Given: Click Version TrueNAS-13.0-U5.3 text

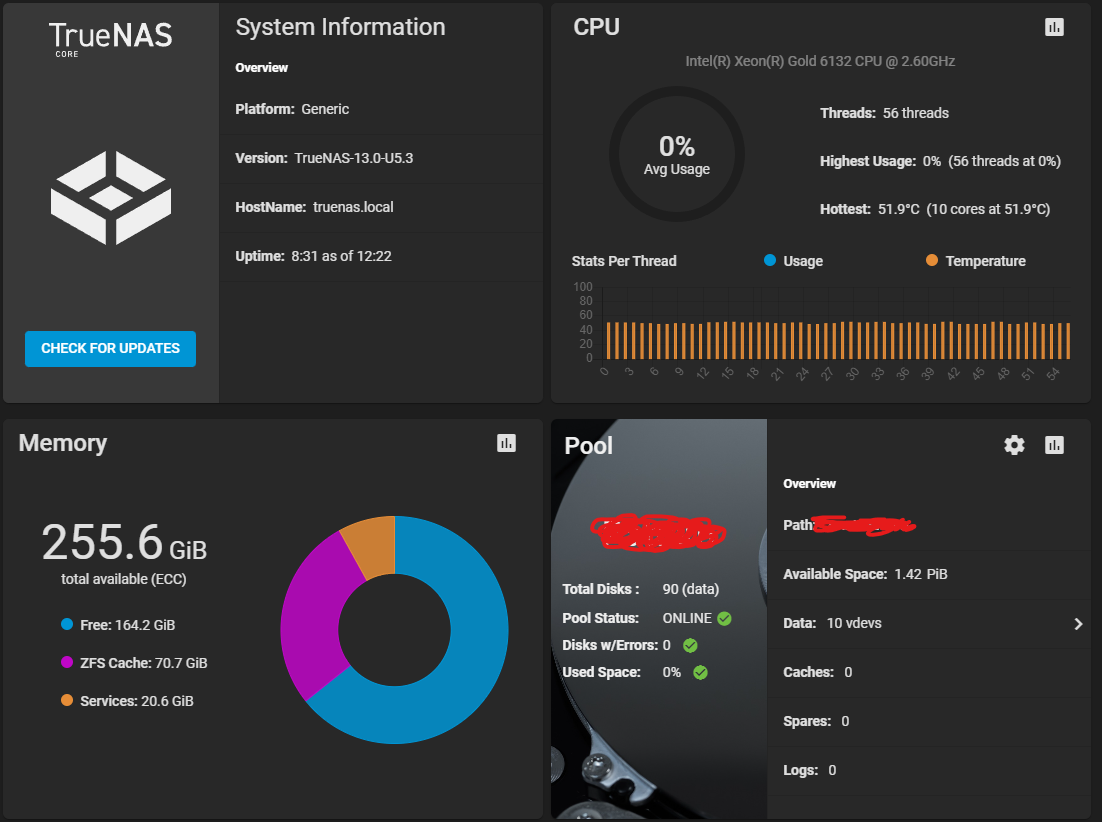Looking at the screenshot, I should [x=324, y=158].
